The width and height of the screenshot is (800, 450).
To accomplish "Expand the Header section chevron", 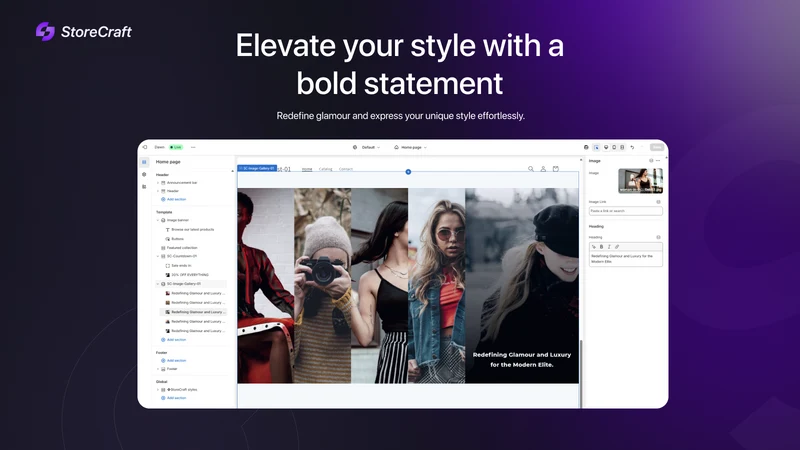I will point(158,191).
